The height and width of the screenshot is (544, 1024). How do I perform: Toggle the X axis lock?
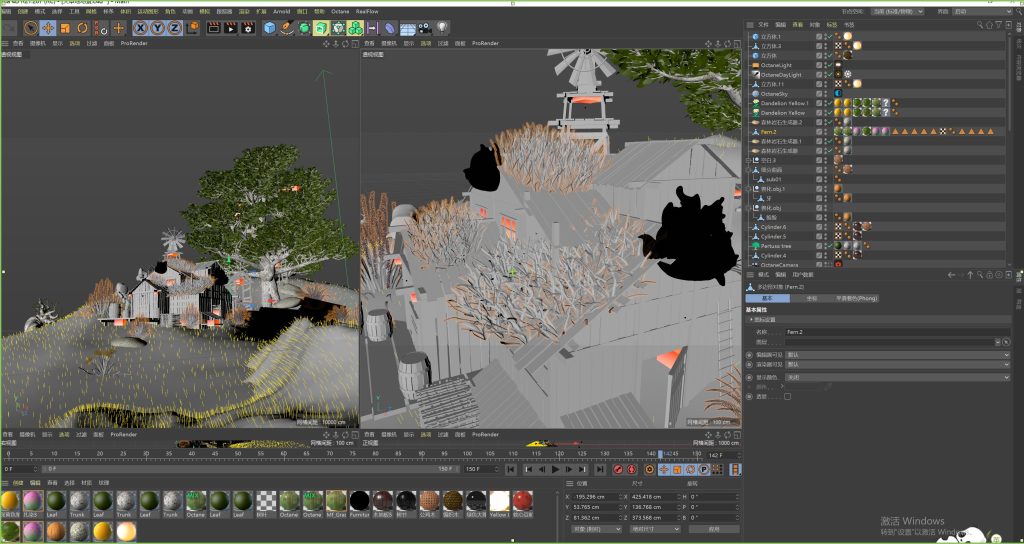point(140,28)
